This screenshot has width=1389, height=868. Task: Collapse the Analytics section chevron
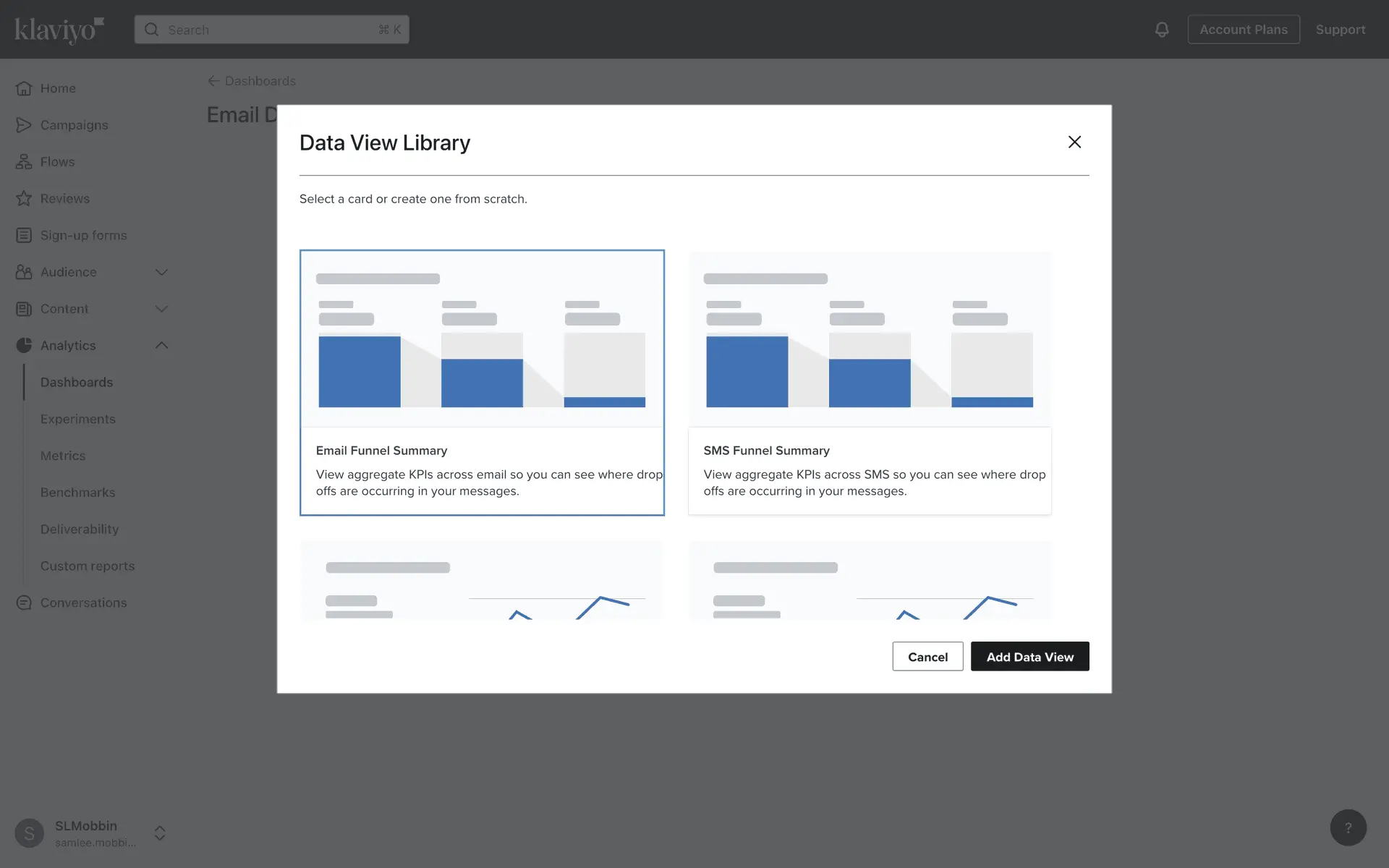point(161,346)
